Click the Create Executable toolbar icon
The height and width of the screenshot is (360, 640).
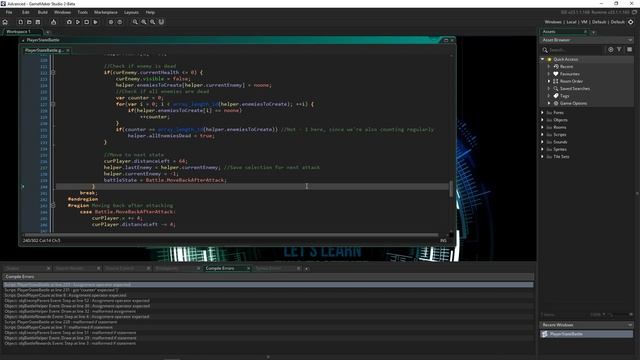pyautogui.click(x=53, y=22)
